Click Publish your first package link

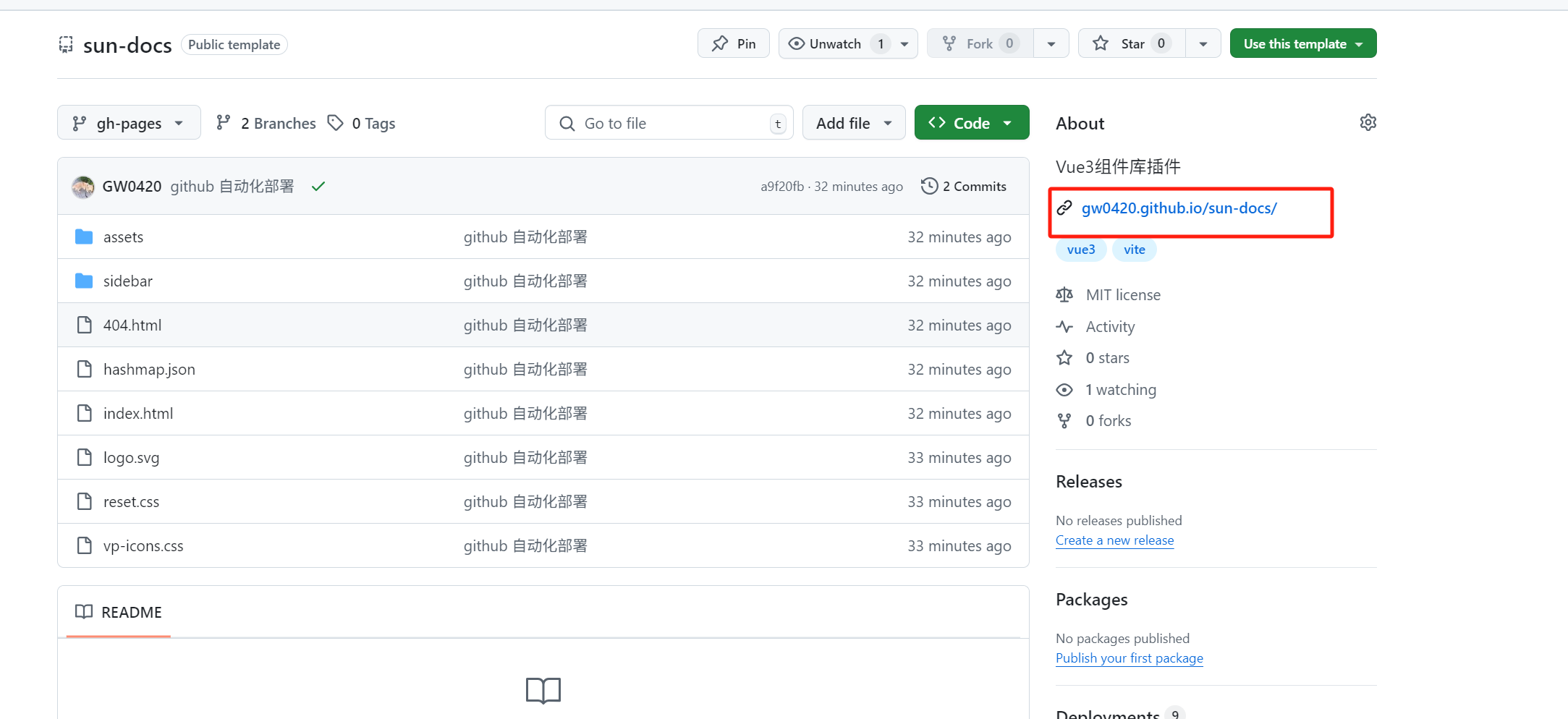tap(1129, 658)
